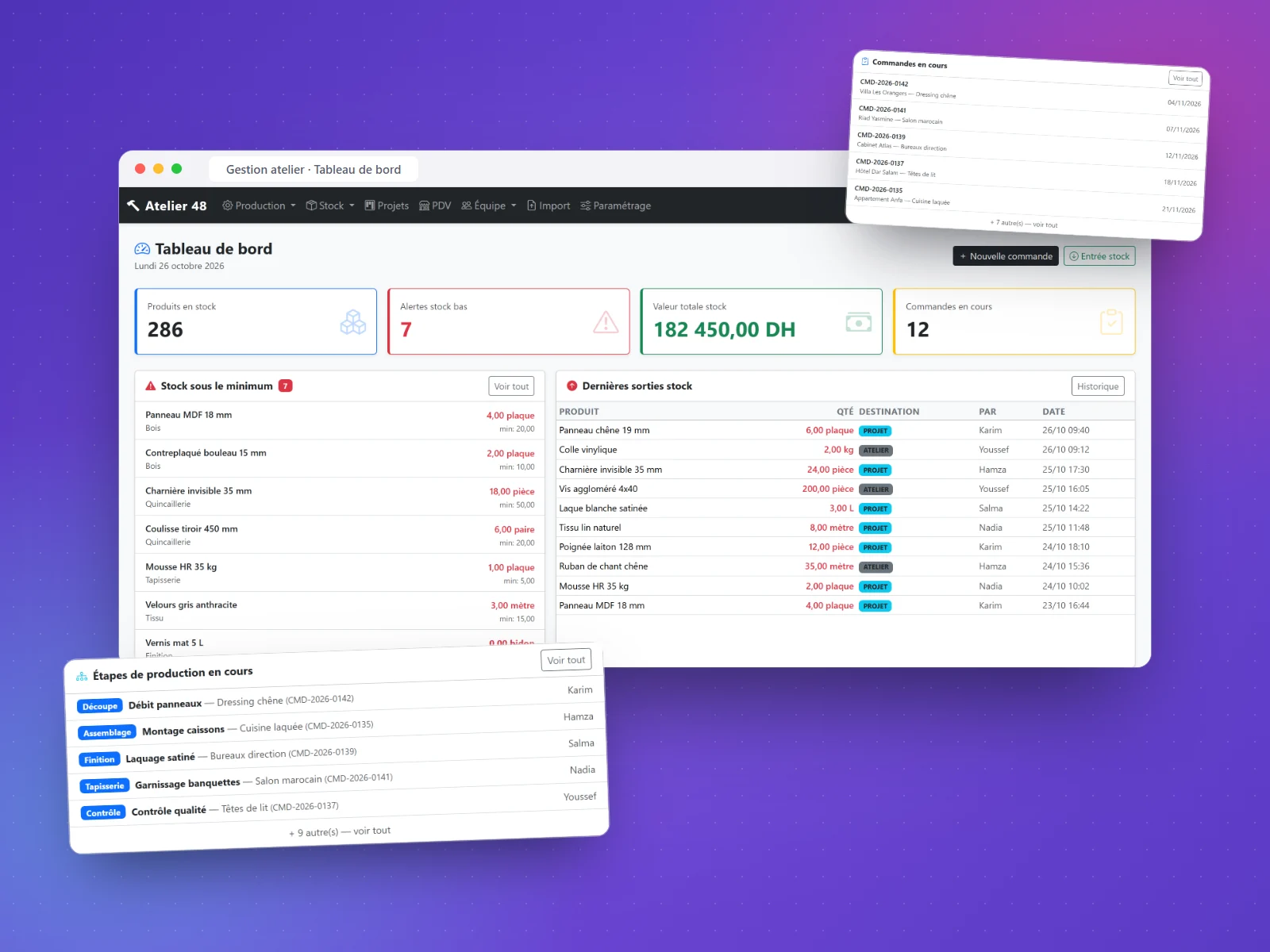The height and width of the screenshot is (952, 1270).
Task: Click the 182 450,00 DH stock value
Action: point(724,329)
